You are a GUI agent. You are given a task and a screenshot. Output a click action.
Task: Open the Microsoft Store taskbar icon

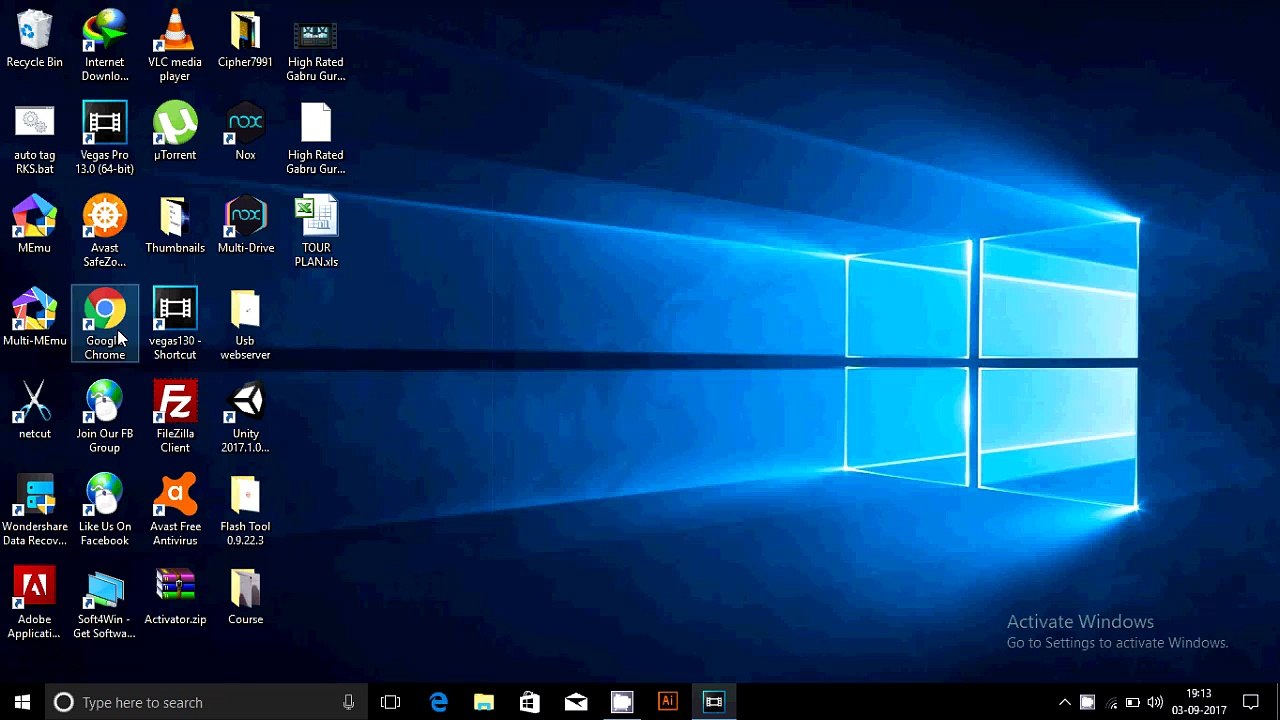pyautogui.click(x=530, y=702)
